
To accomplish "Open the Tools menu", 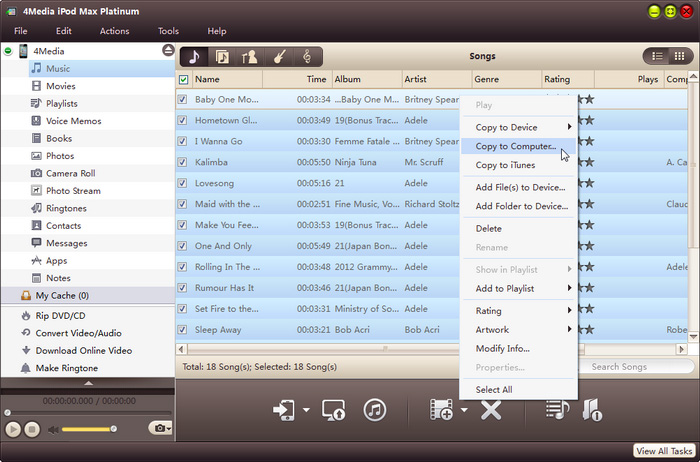I will click(x=168, y=31).
